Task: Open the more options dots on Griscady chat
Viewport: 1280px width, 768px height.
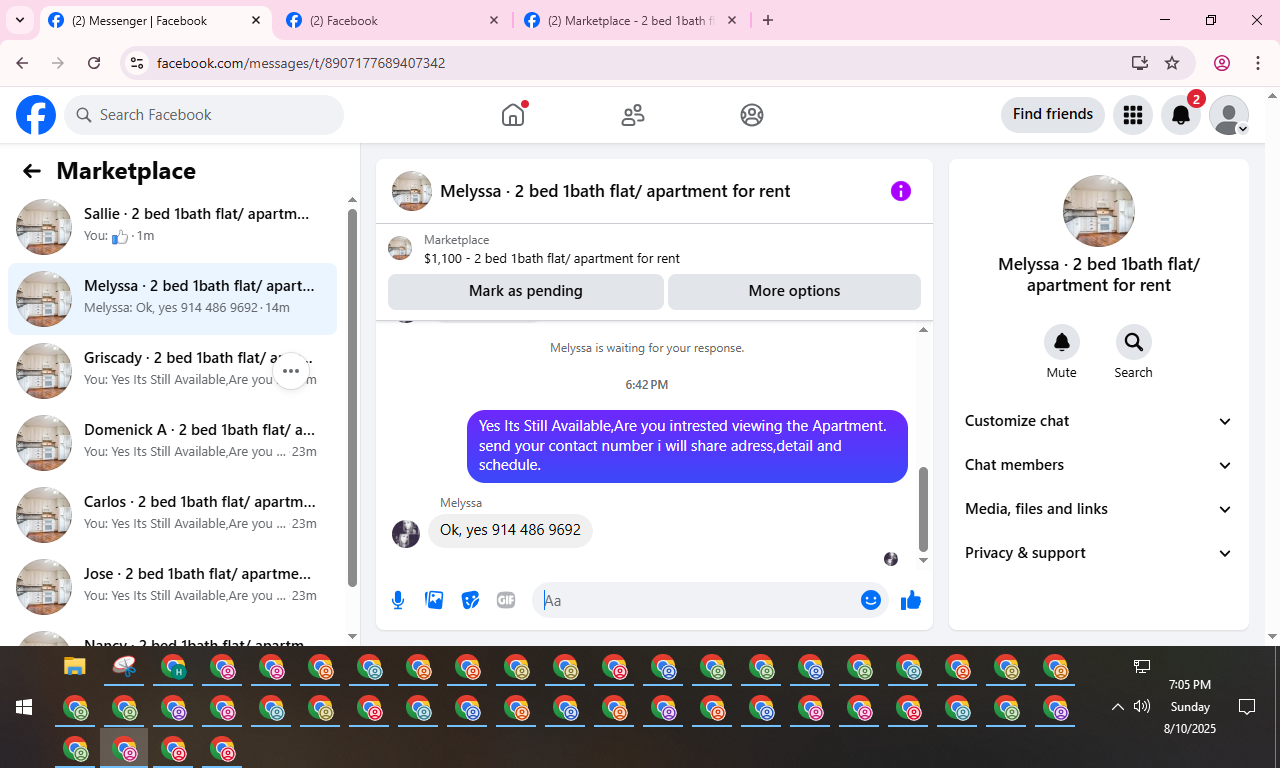Action: click(x=291, y=371)
